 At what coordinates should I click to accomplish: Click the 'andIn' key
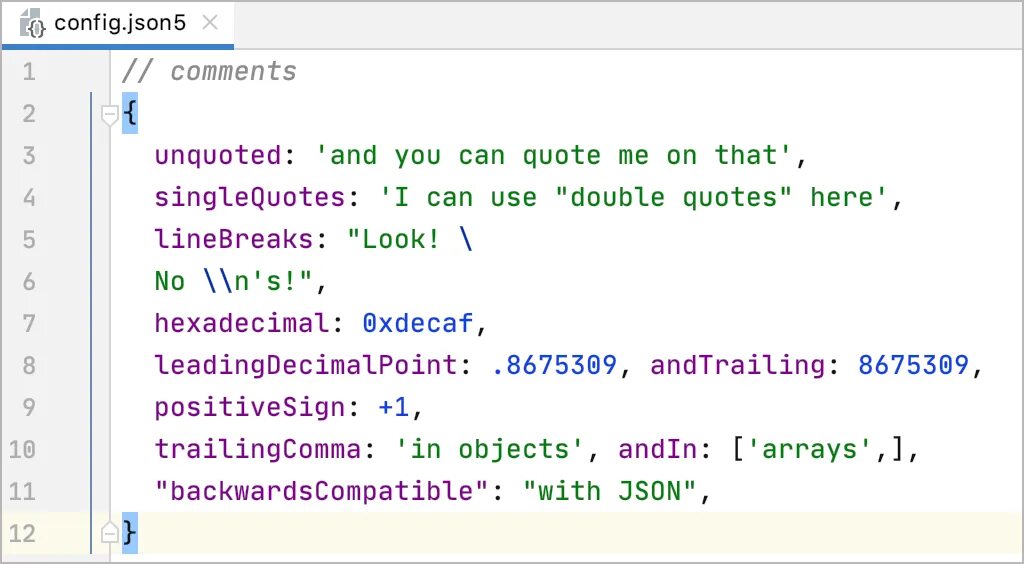point(658,449)
